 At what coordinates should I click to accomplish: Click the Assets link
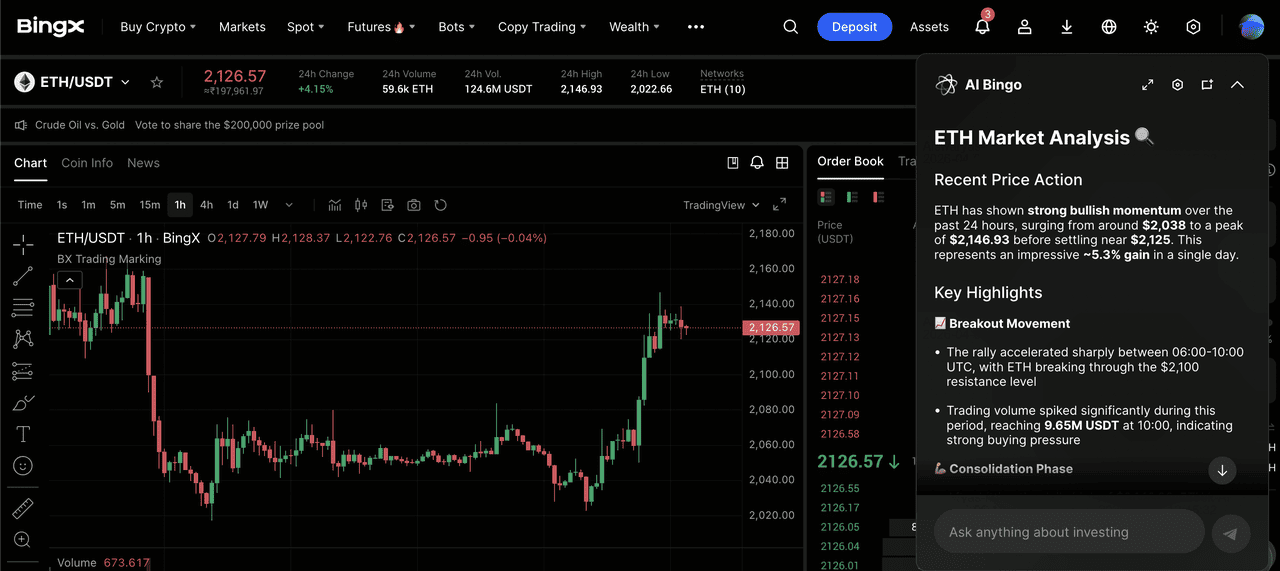[929, 27]
